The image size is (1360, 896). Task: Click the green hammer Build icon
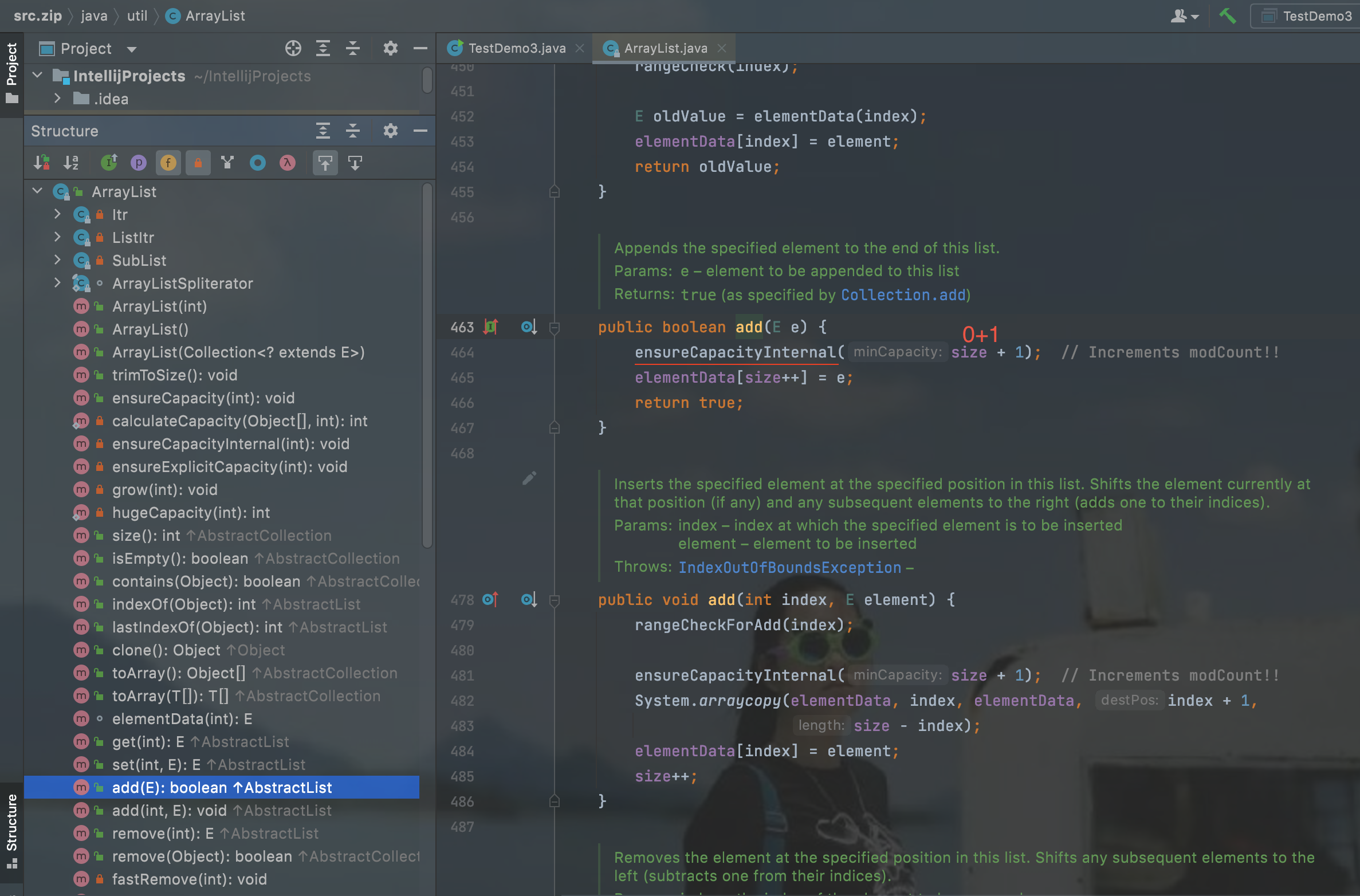tap(1227, 16)
